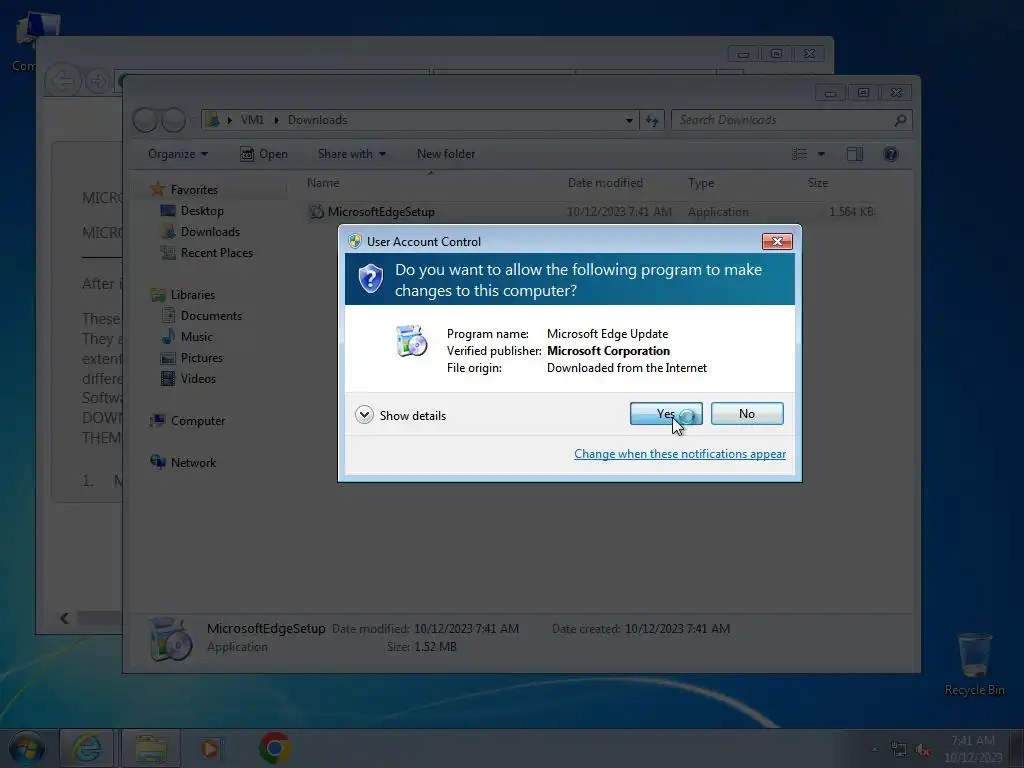This screenshot has height=768, width=1024.
Task: Click the network tray icon
Action: [x=899, y=750]
